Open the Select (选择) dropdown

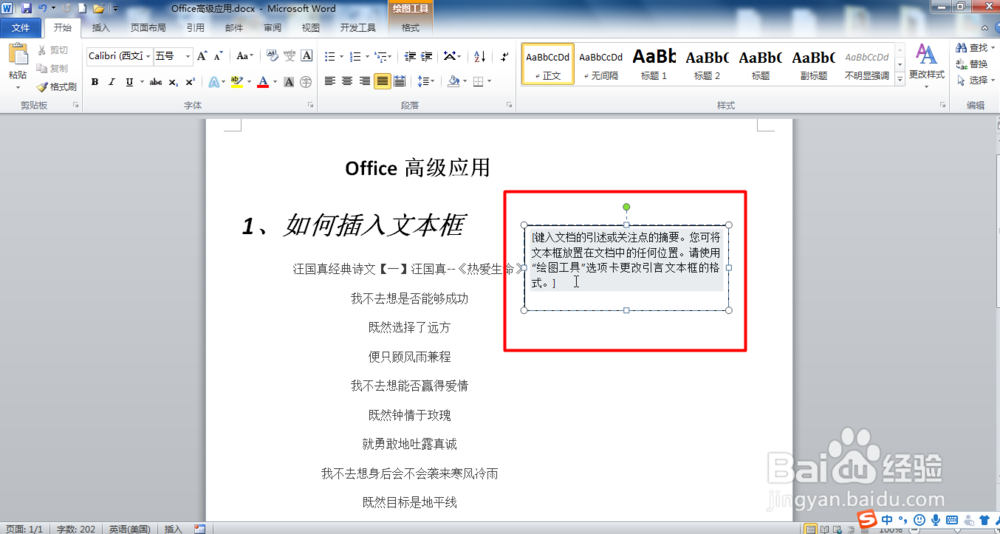tap(975, 80)
